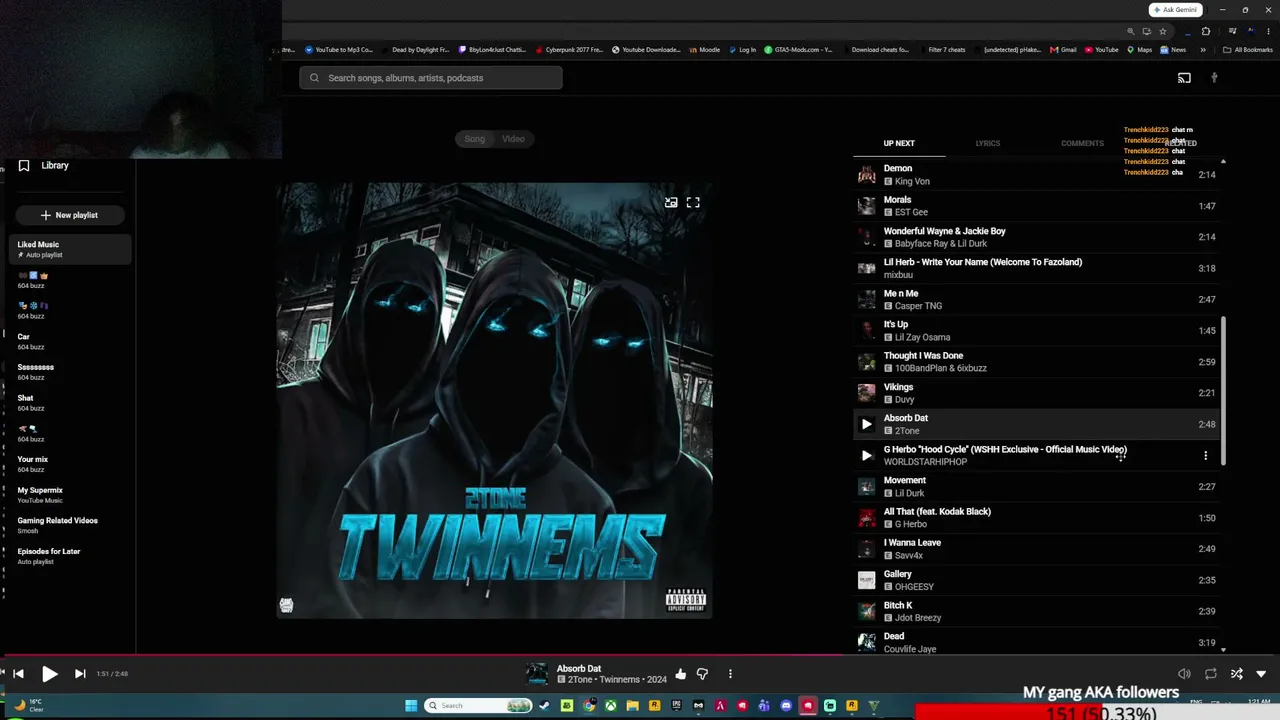Screen dimensions: 1280x720
Task: Open the Shat playlist
Action: [x=70, y=403]
